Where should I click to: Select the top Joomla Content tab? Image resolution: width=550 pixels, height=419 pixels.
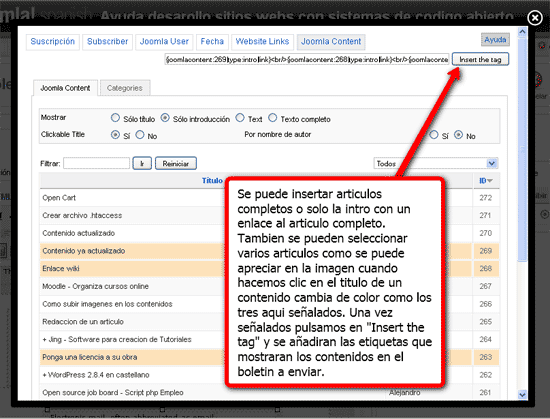click(x=331, y=42)
